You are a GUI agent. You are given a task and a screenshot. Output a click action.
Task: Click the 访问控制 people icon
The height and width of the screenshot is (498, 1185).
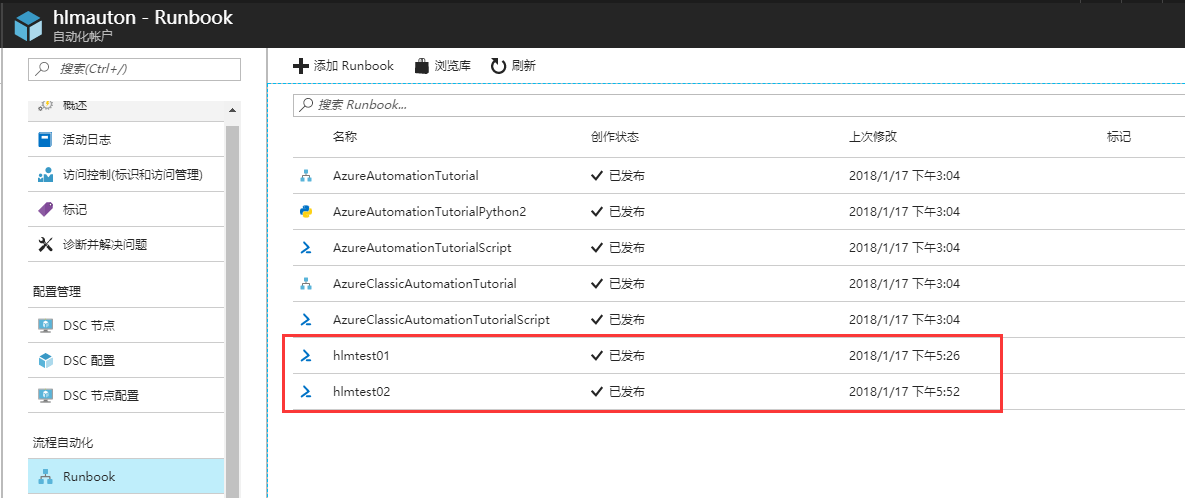[x=45, y=175]
